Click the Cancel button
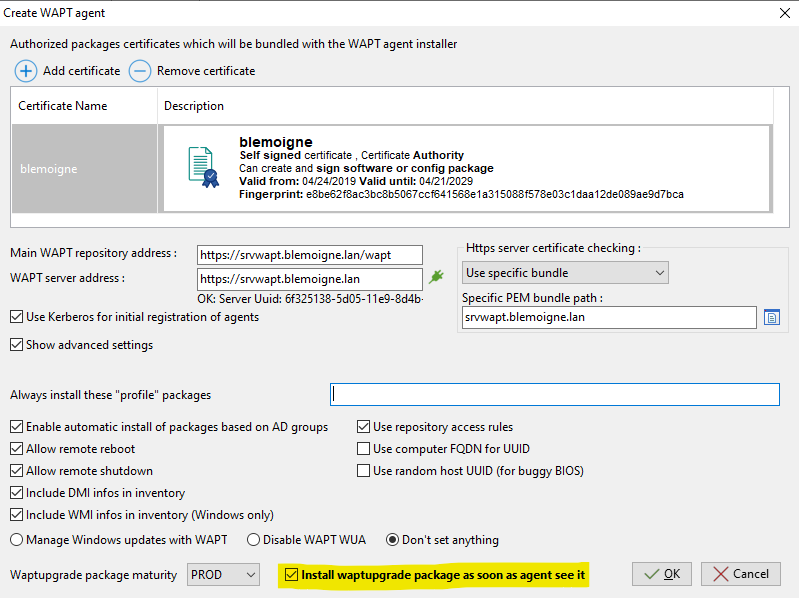The height and width of the screenshot is (598, 799). [x=741, y=574]
